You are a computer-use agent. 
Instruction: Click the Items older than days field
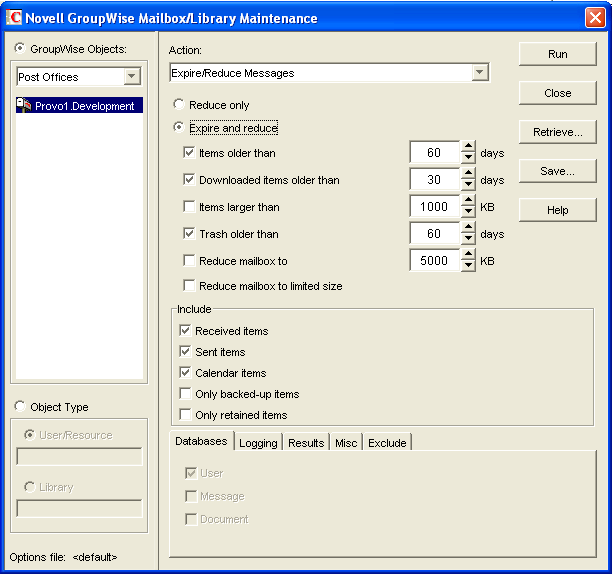point(435,152)
